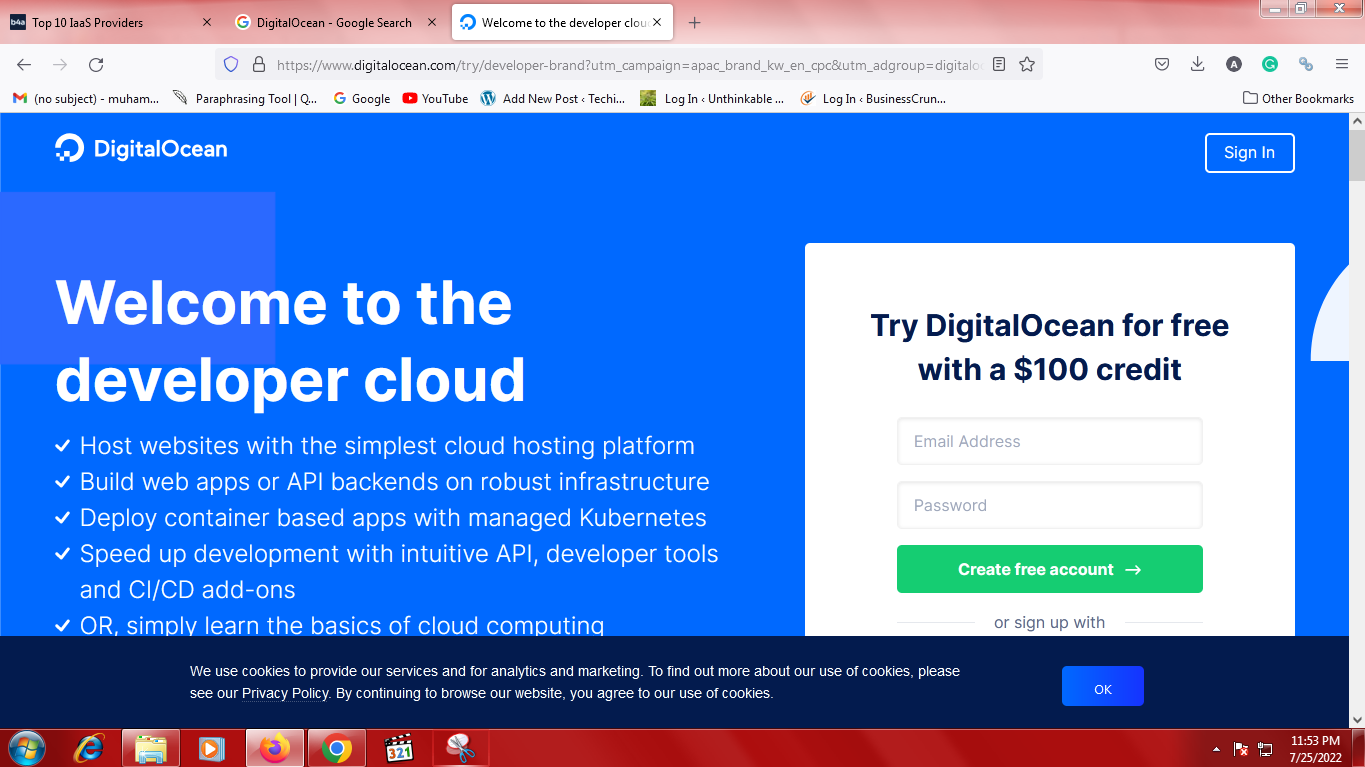The width and height of the screenshot is (1365, 767).
Task: Open the Google bookmark
Action: tap(361, 98)
